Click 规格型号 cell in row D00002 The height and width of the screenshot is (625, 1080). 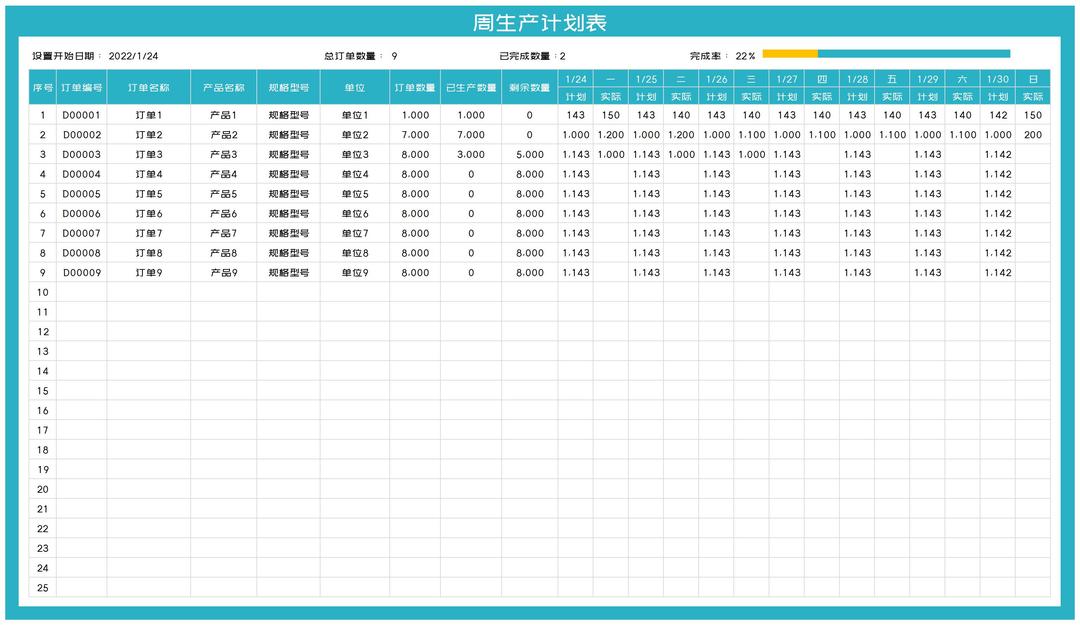(x=289, y=135)
